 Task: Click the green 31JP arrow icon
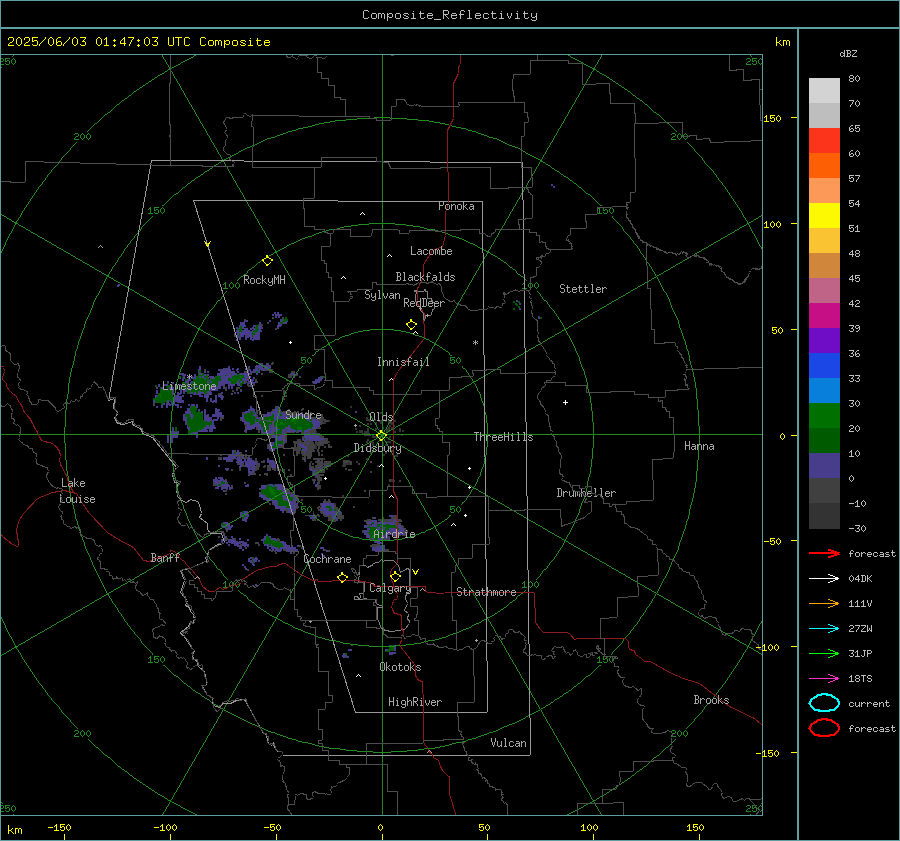pos(824,653)
